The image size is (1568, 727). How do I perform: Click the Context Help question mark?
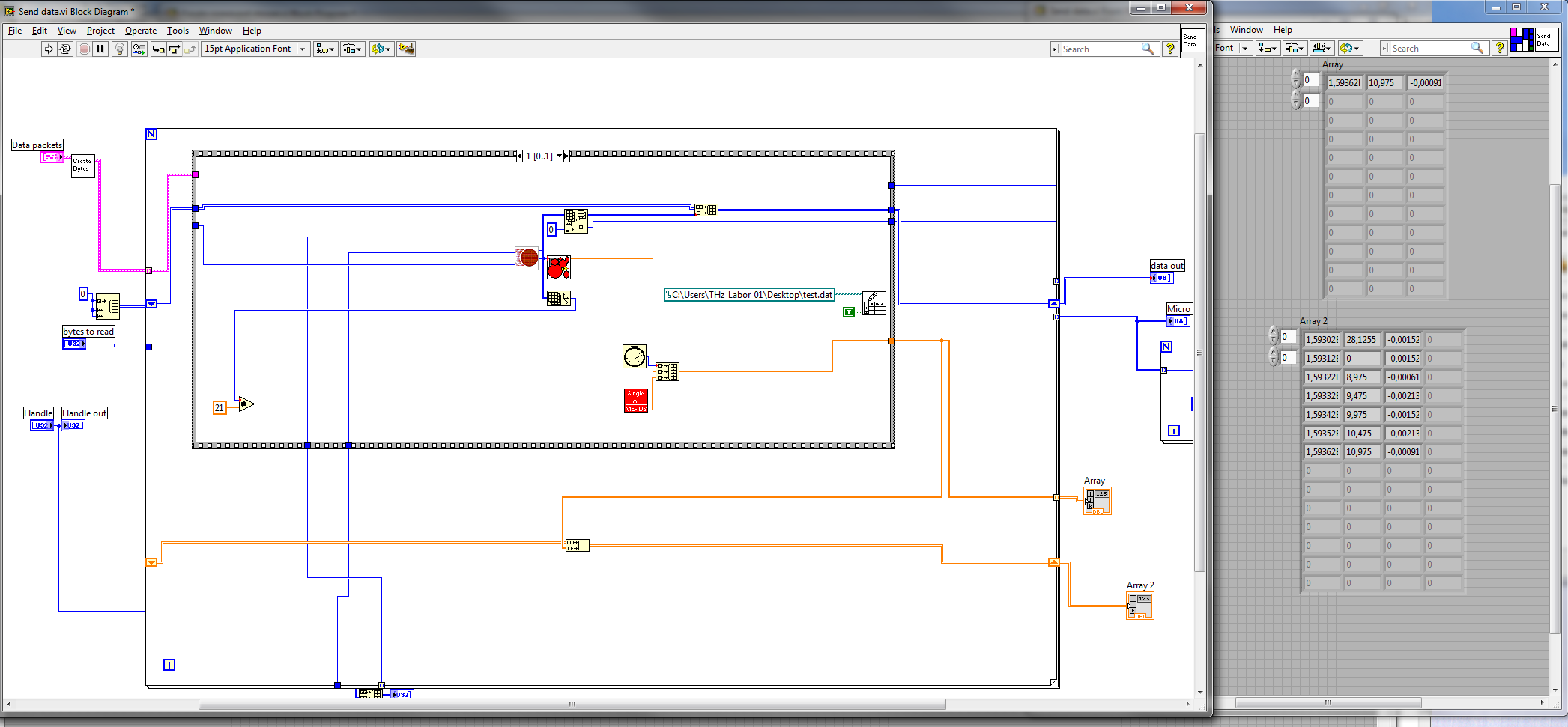(x=1169, y=49)
